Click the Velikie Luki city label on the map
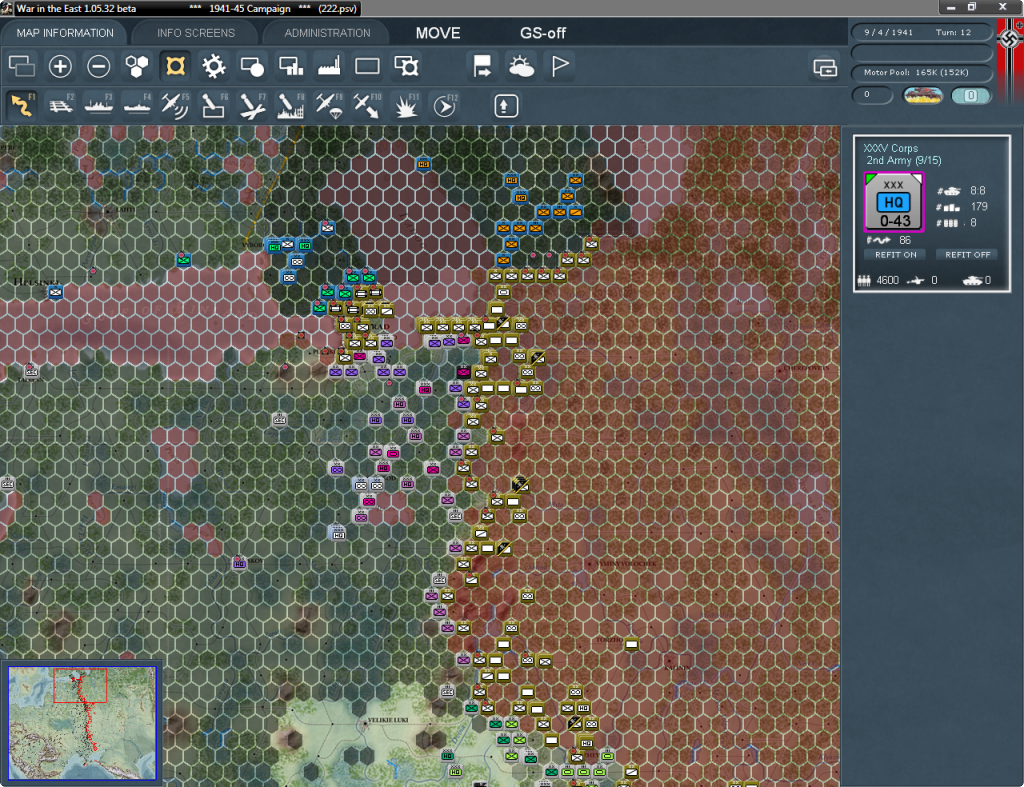 point(388,720)
